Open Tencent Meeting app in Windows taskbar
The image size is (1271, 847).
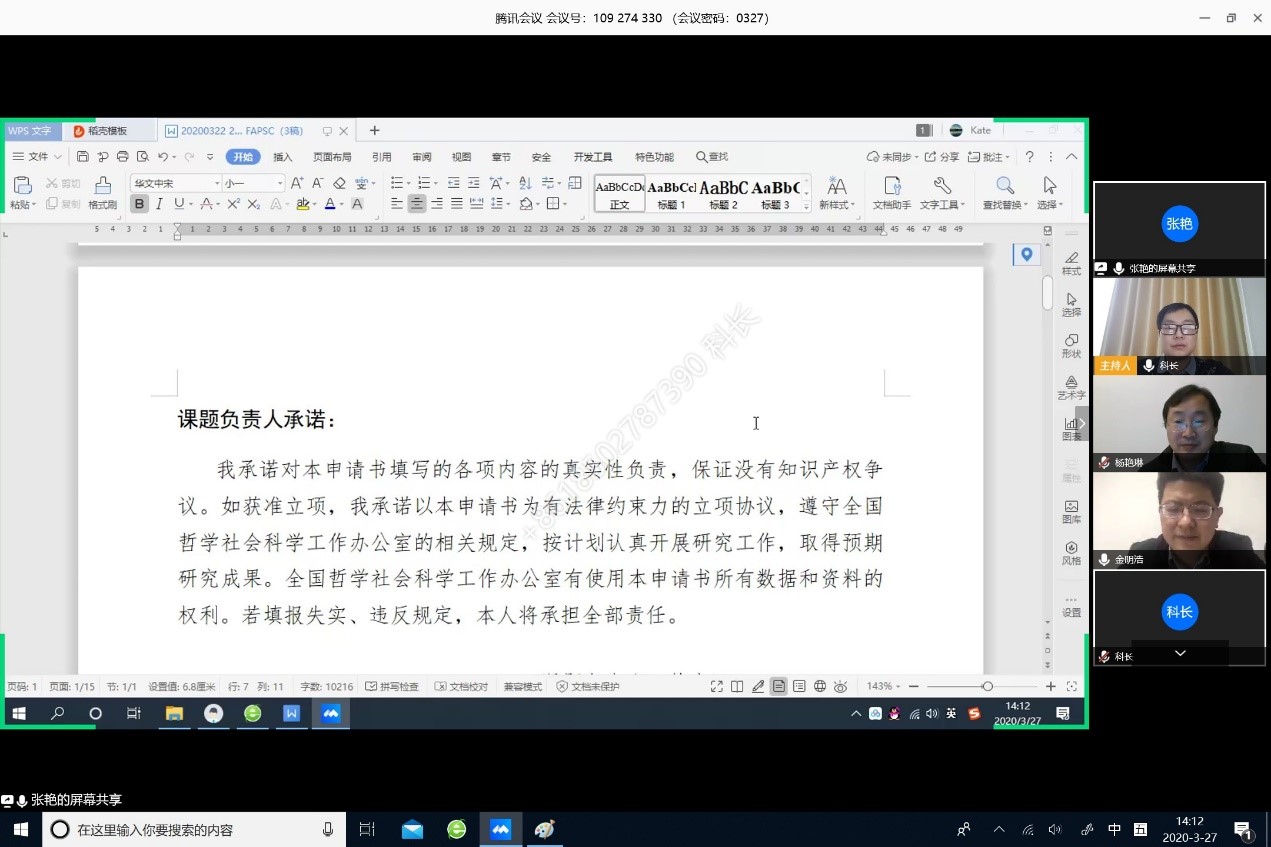pos(500,829)
